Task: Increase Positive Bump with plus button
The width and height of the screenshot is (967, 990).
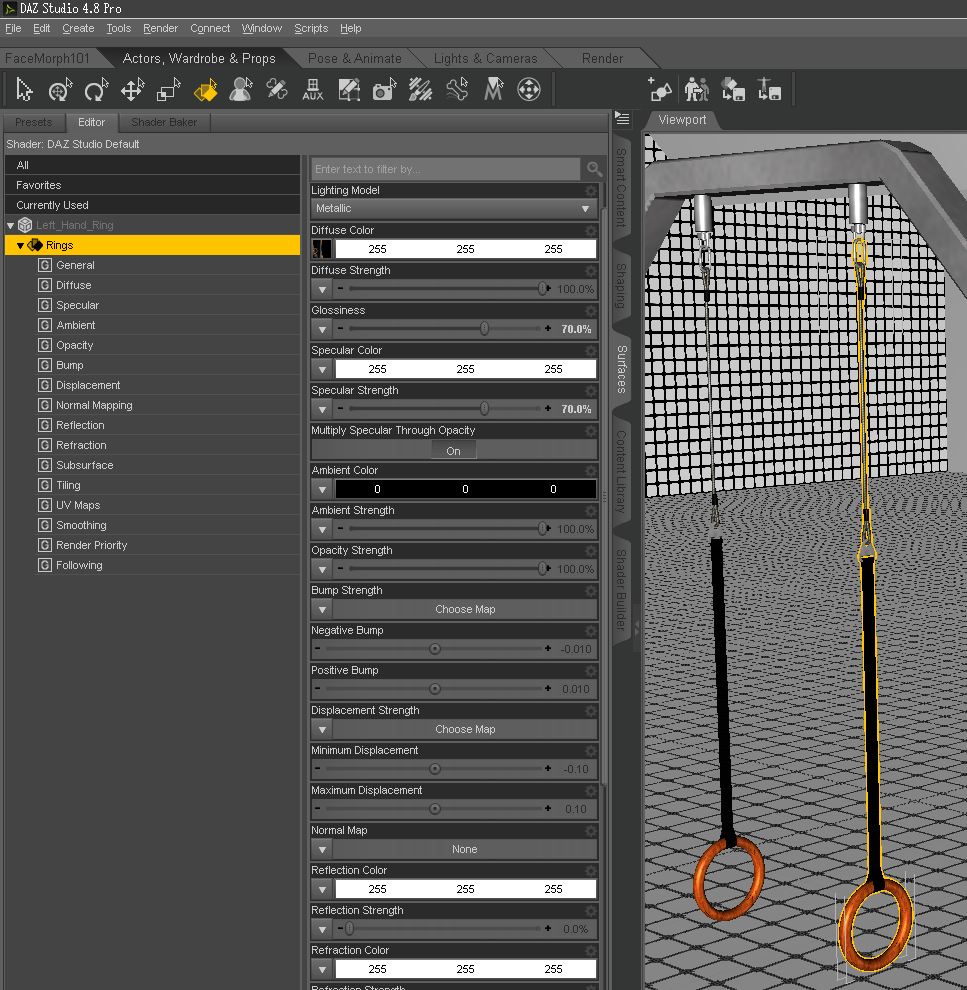Action: [x=548, y=689]
